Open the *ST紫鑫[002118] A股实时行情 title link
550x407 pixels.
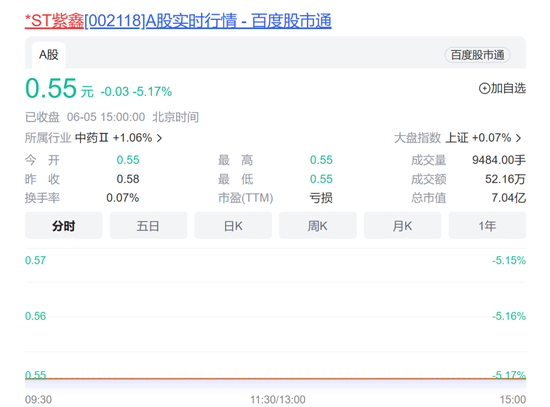pyautogui.click(x=178, y=21)
